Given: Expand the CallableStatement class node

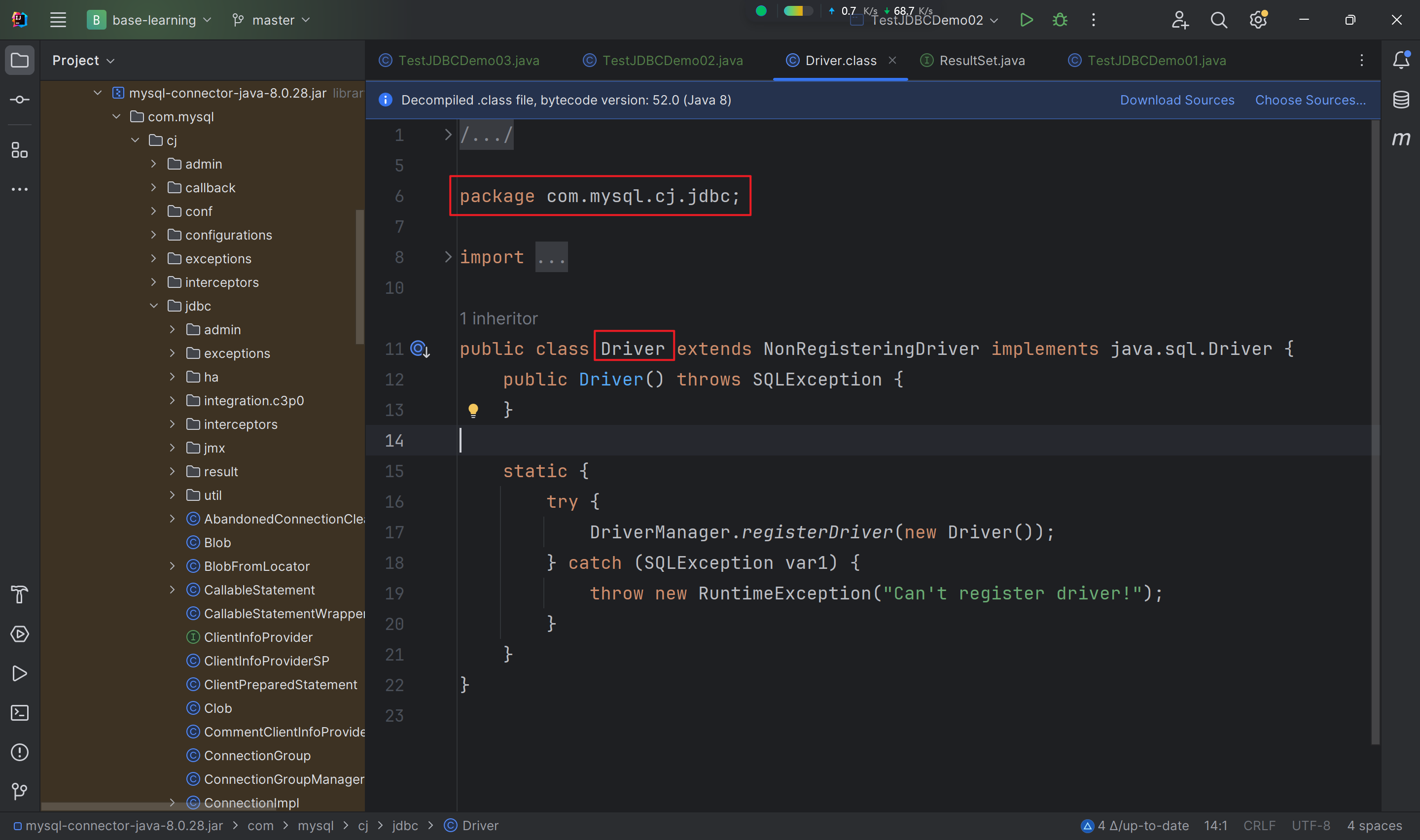Looking at the screenshot, I should pos(172,589).
